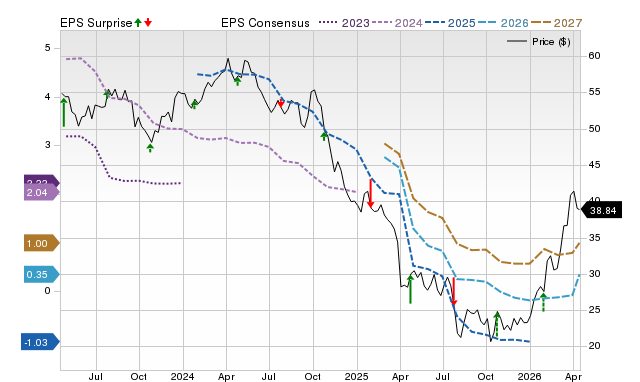Click the light blue 0.35 value tag

(x=41, y=275)
